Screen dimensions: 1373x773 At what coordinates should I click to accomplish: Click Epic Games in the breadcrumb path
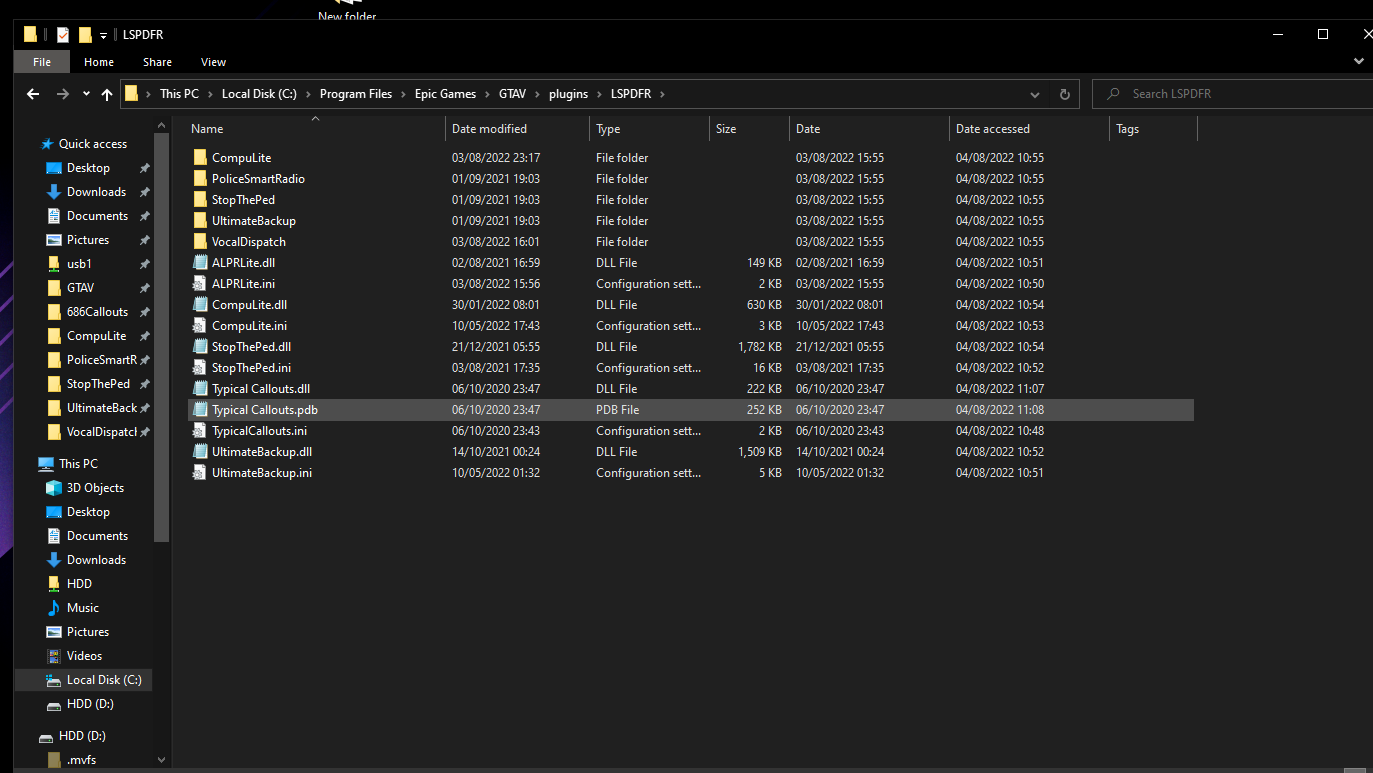point(446,94)
